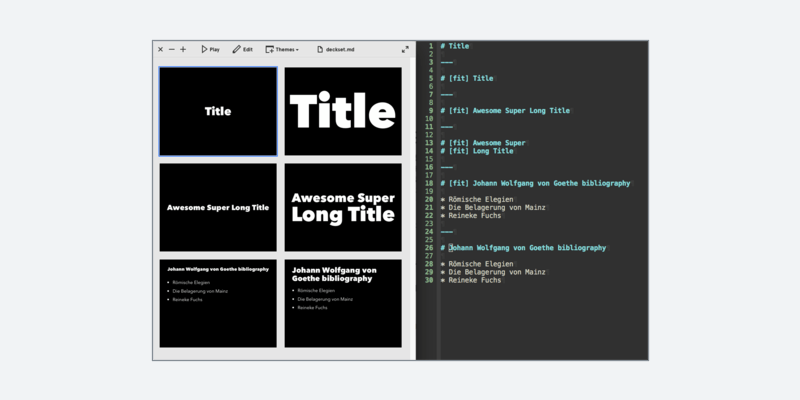Viewport: 800px width, 400px height.
Task: Click line 20 '* Römische Elegien'
Action: click(477, 199)
